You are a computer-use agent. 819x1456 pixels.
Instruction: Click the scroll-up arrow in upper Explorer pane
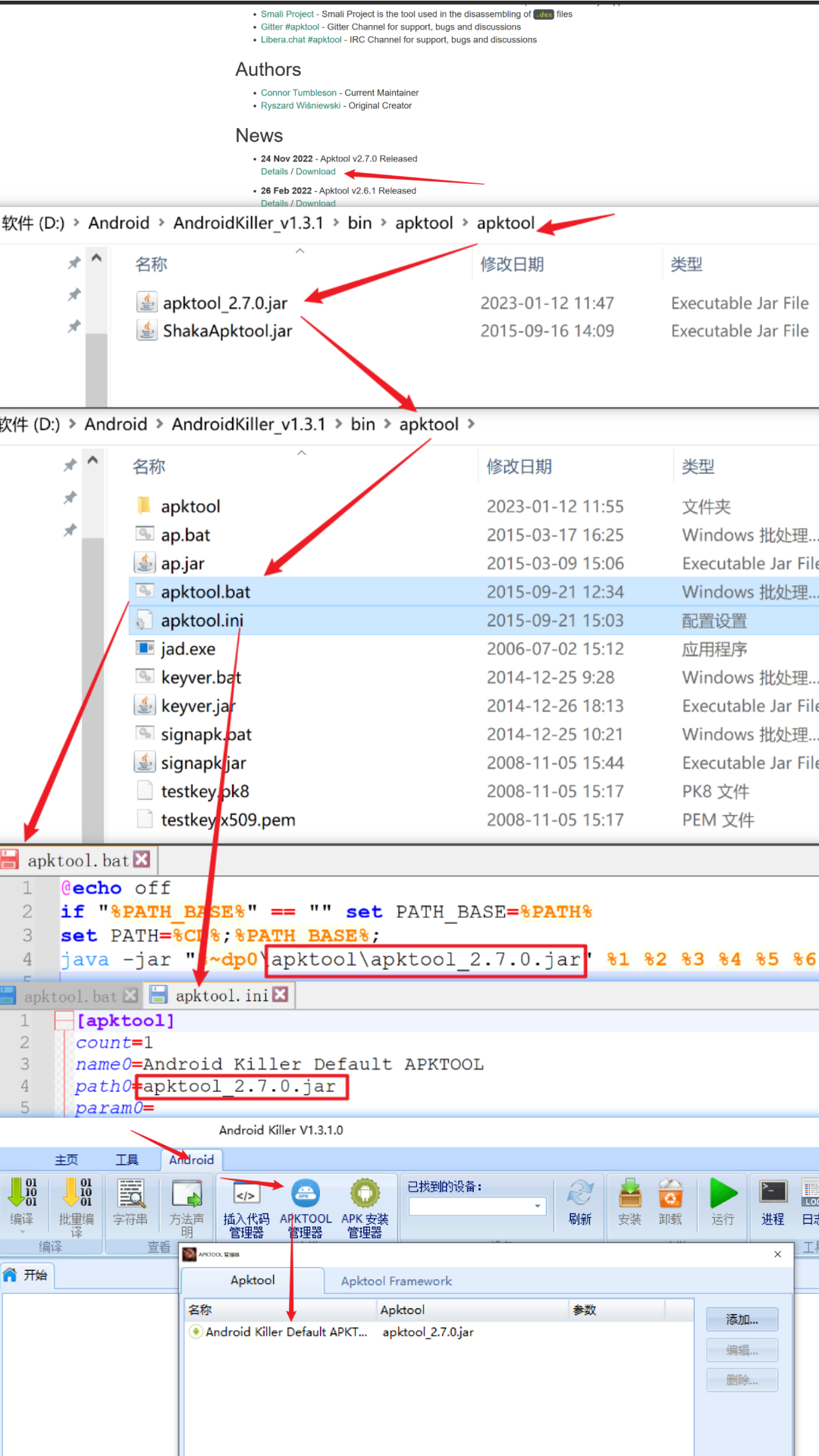pyautogui.click(x=96, y=258)
